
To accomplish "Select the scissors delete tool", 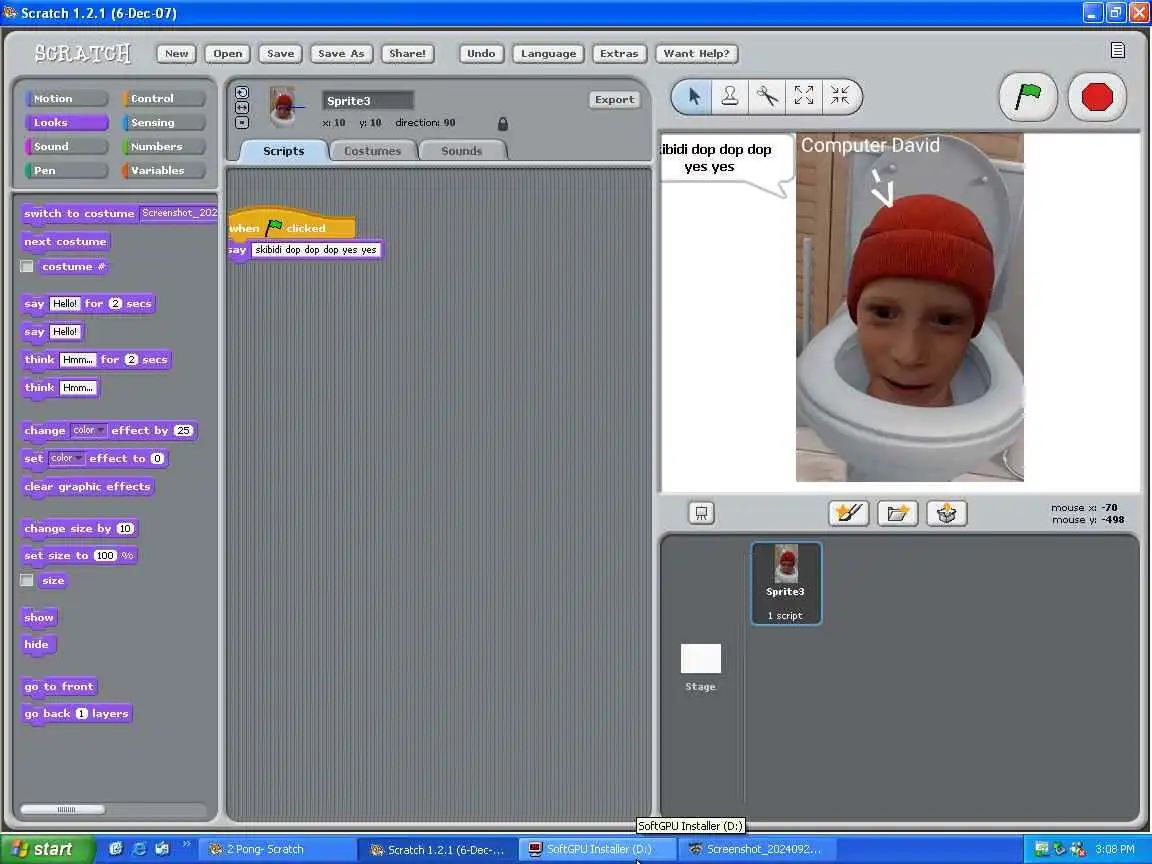I will pos(767,96).
